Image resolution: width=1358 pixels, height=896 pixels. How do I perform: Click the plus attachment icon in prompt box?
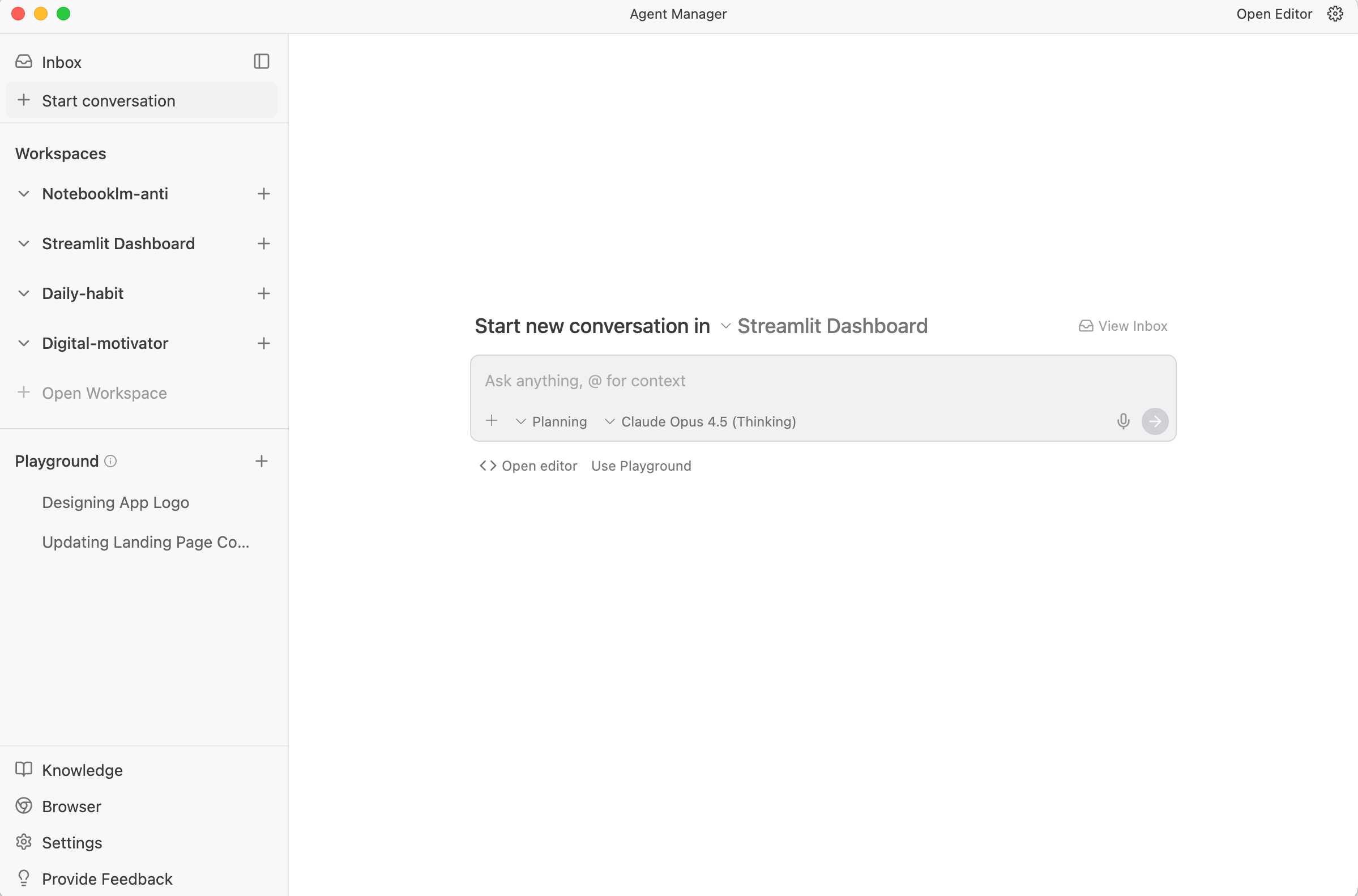[492, 421]
